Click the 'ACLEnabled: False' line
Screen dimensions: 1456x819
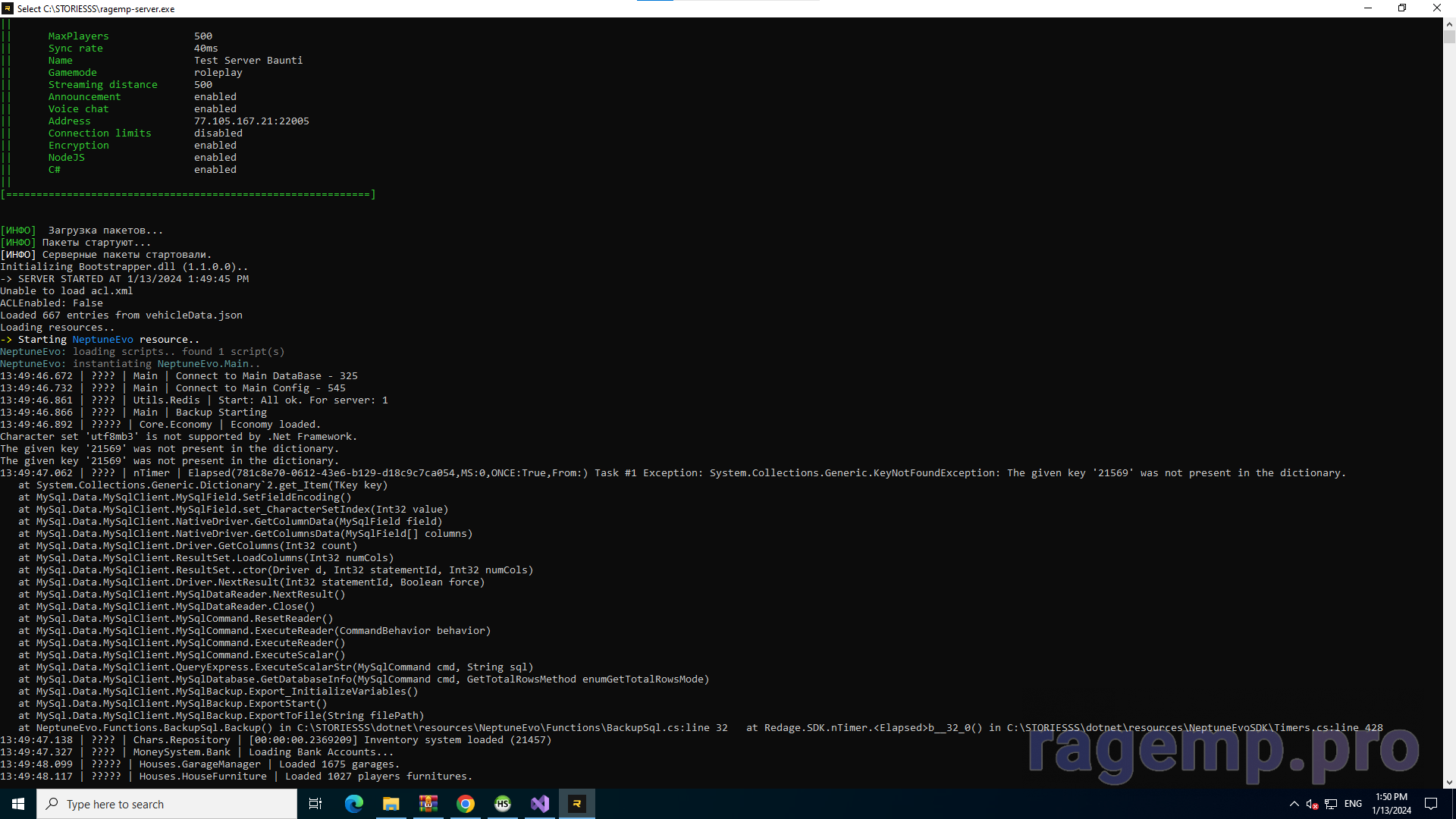tap(52, 303)
